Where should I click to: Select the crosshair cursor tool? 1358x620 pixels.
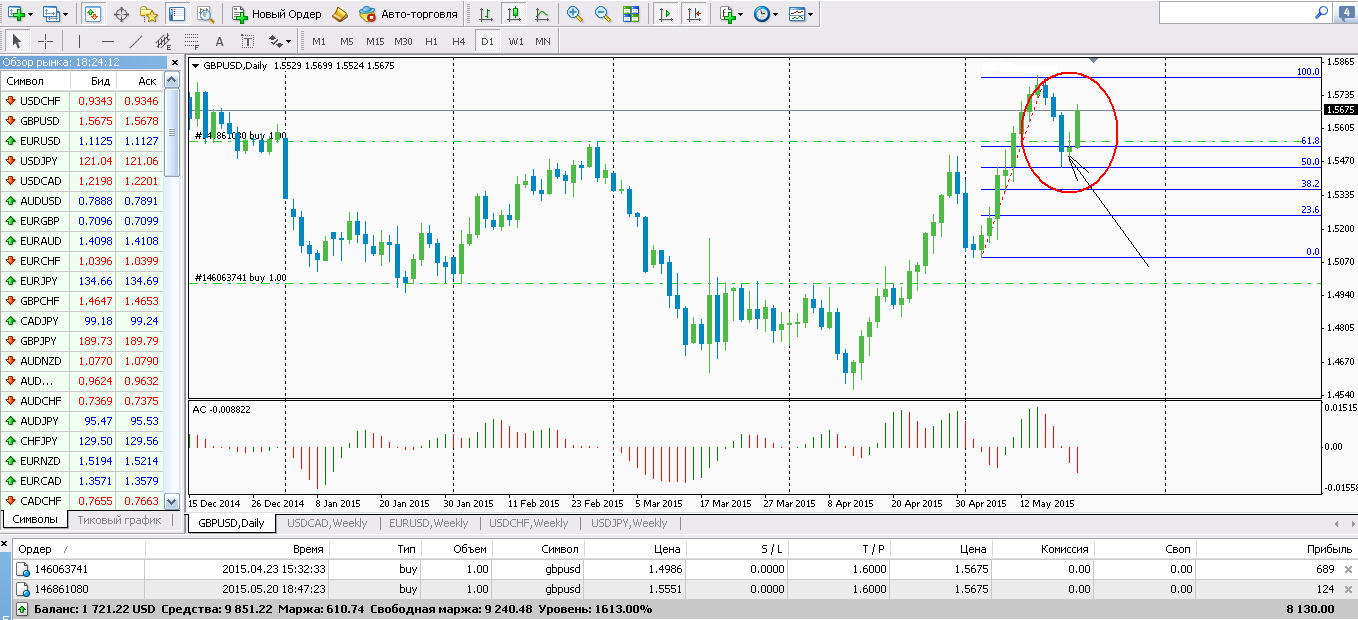coord(45,41)
